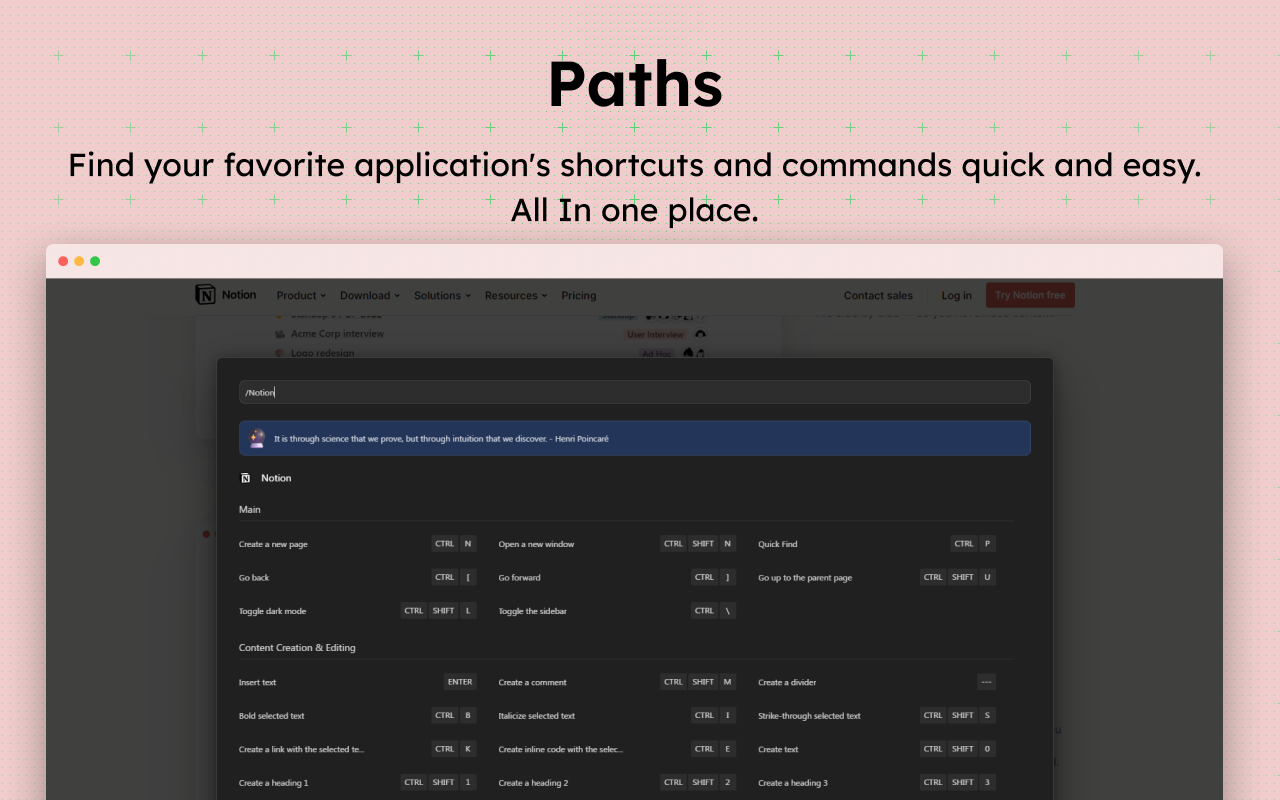The image size is (1280, 800).
Task: Go to the Pricing page
Action: 579,296
